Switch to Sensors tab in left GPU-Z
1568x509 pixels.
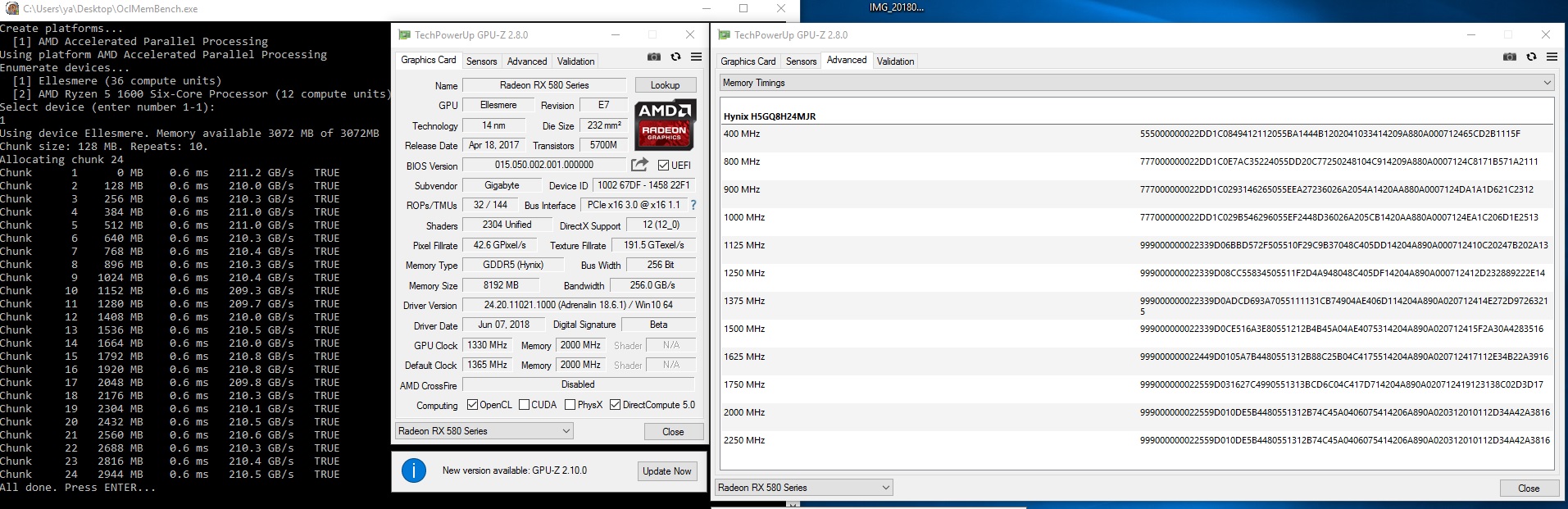[x=481, y=61]
